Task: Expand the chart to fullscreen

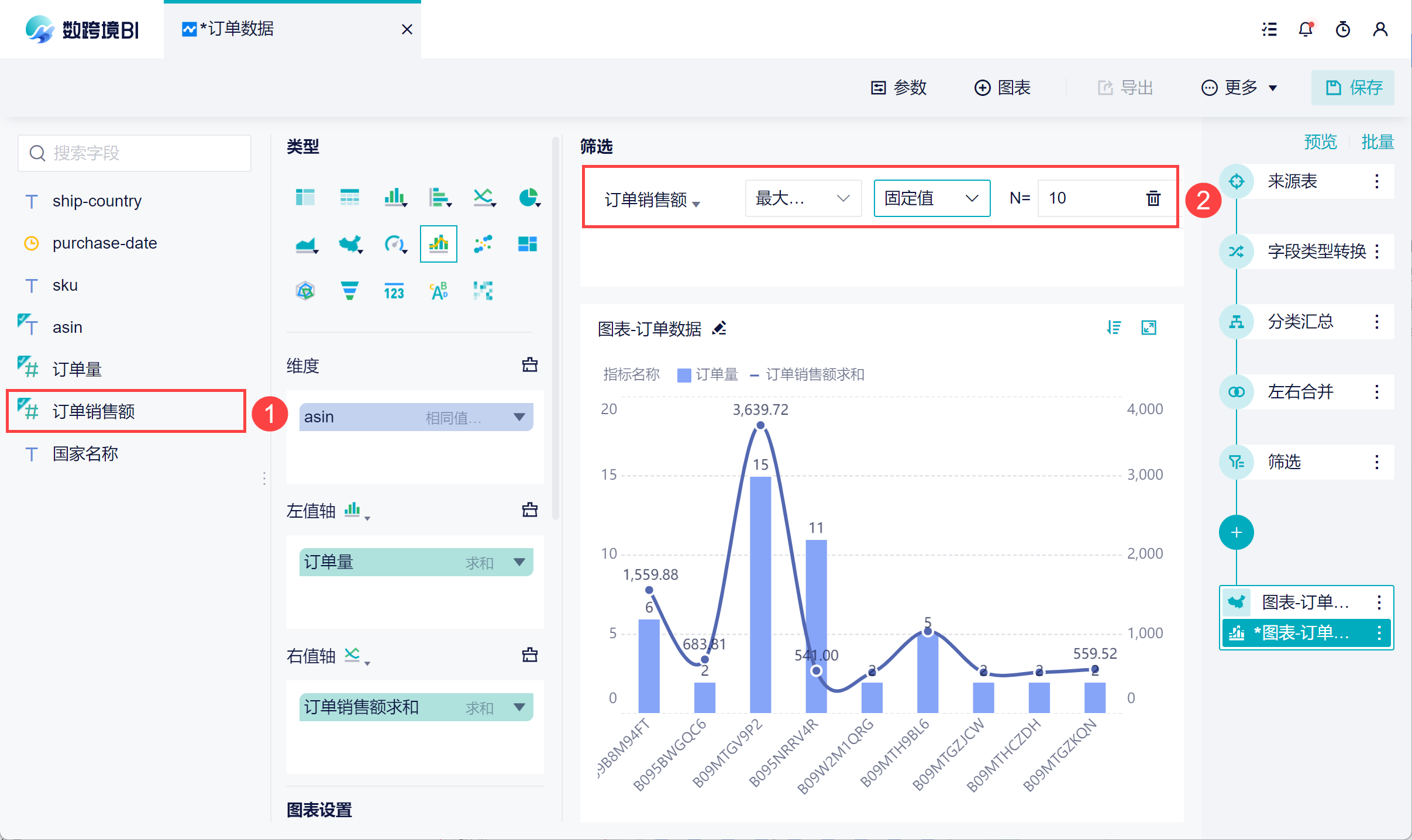Action: coord(1149,328)
